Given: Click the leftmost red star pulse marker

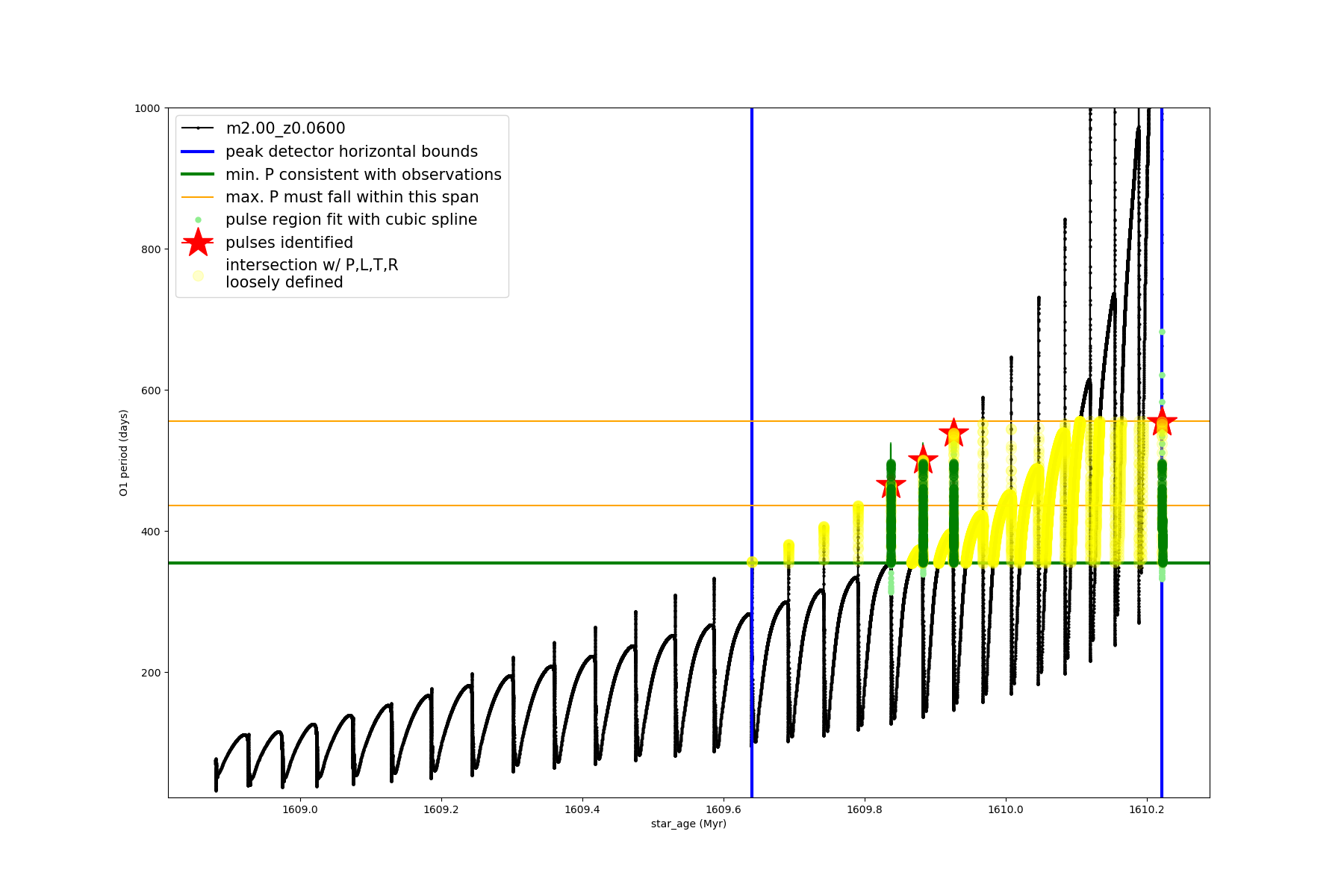Looking at the screenshot, I should click(x=891, y=485).
